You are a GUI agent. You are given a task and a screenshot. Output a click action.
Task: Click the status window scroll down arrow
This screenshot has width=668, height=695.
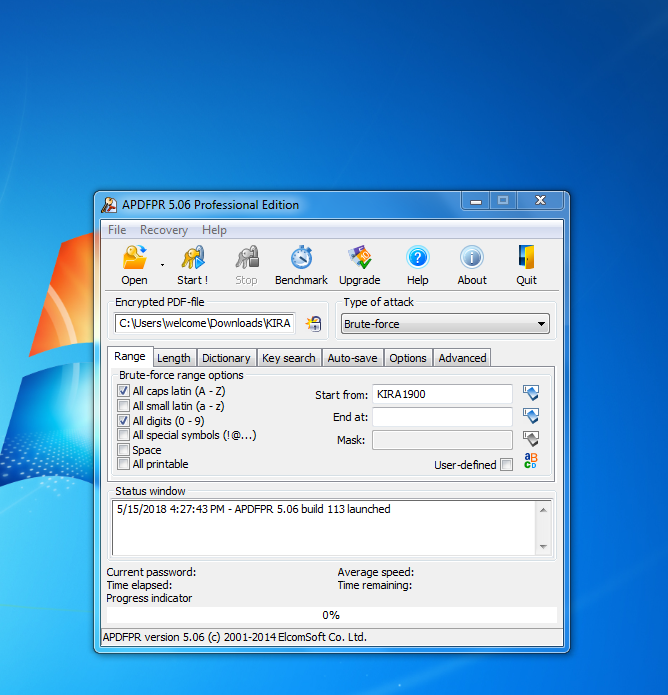pyautogui.click(x=543, y=547)
